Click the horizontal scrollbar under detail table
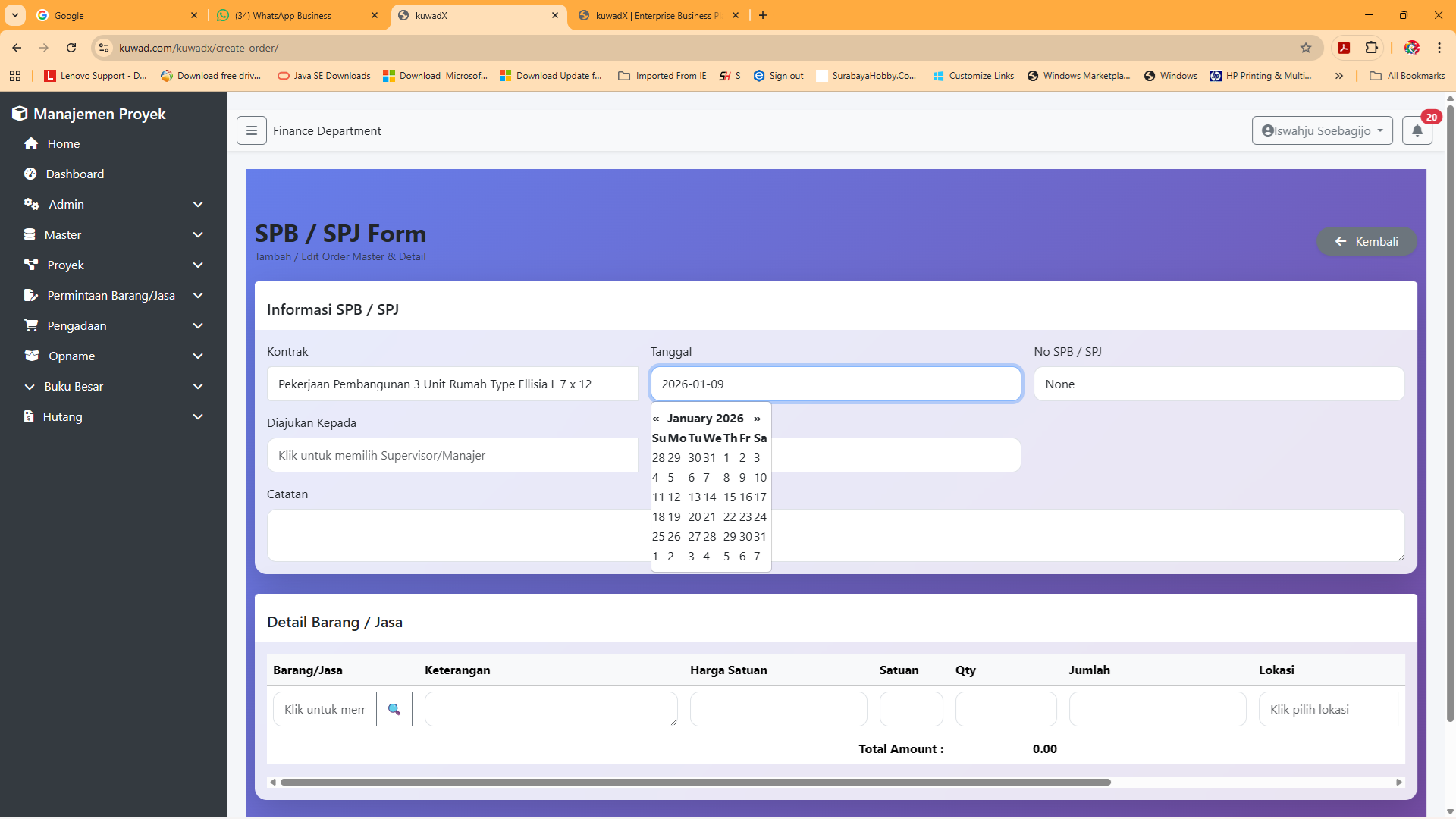The width and height of the screenshot is (1456, 819). [x=695, y=782]
